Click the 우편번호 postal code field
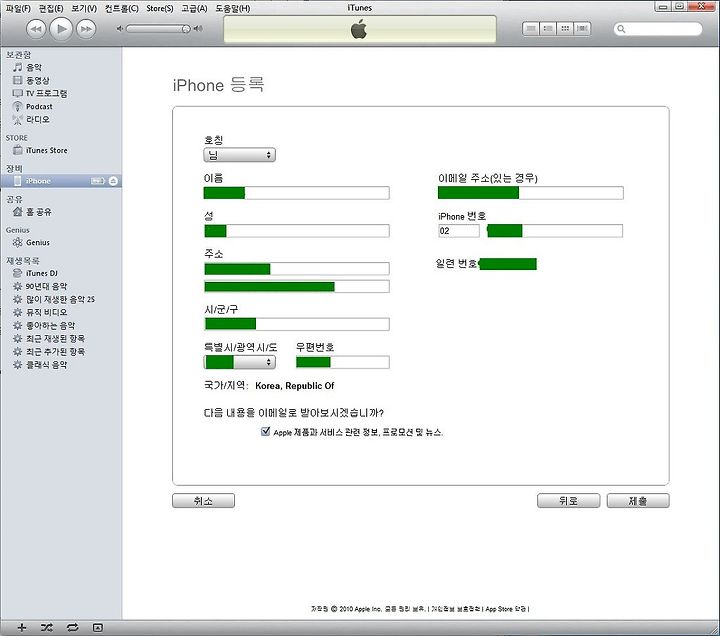The width and height of the screenshot is (720, 636). coord(343,362)
